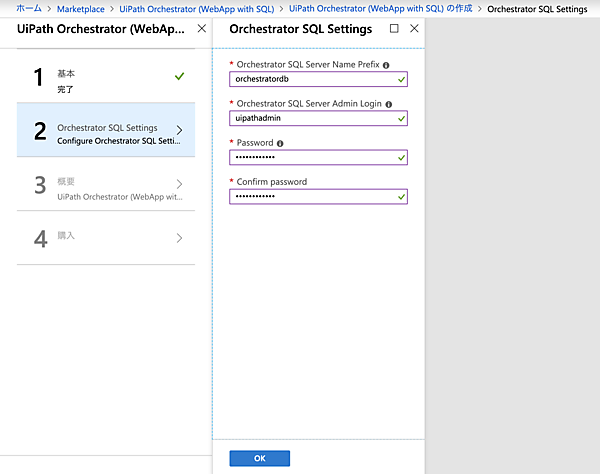
Task: Open UiPath Orchestrator の作成 breadcrumb link
Action: [x=380, y=8]
